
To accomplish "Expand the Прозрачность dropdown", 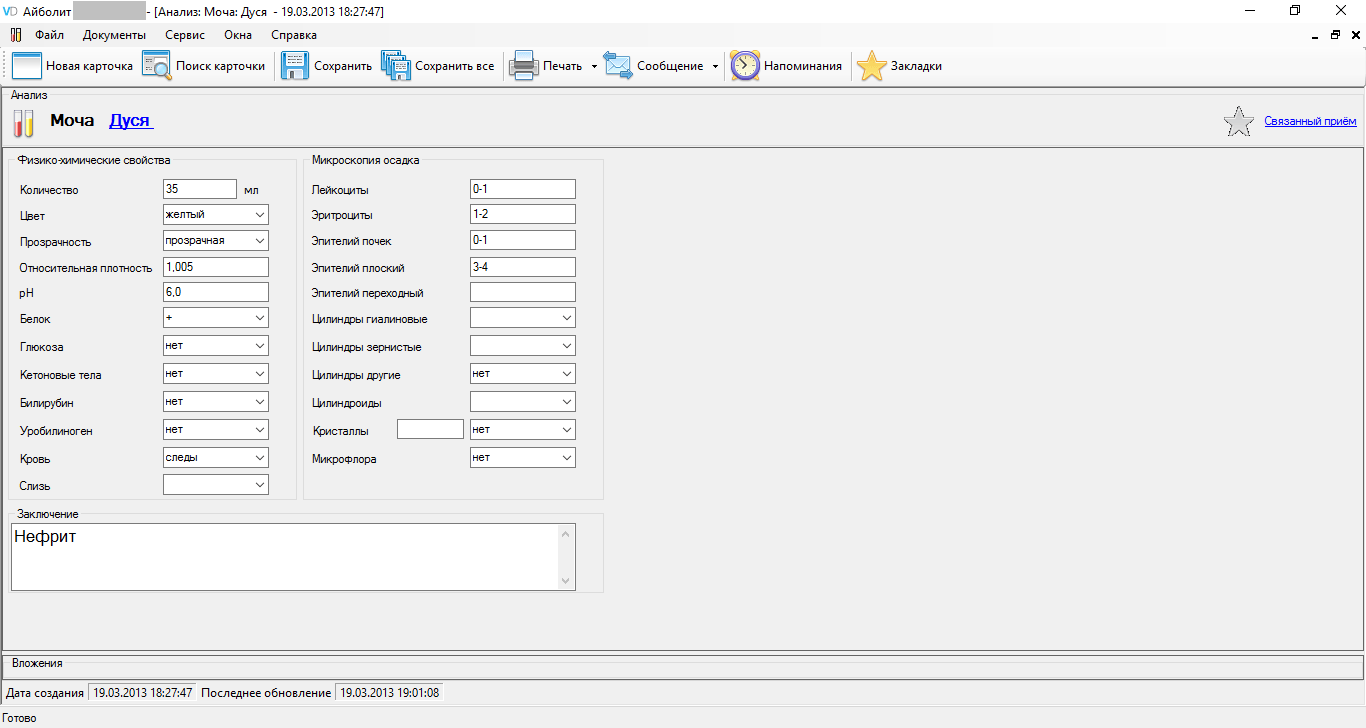I will pos(260,241).
